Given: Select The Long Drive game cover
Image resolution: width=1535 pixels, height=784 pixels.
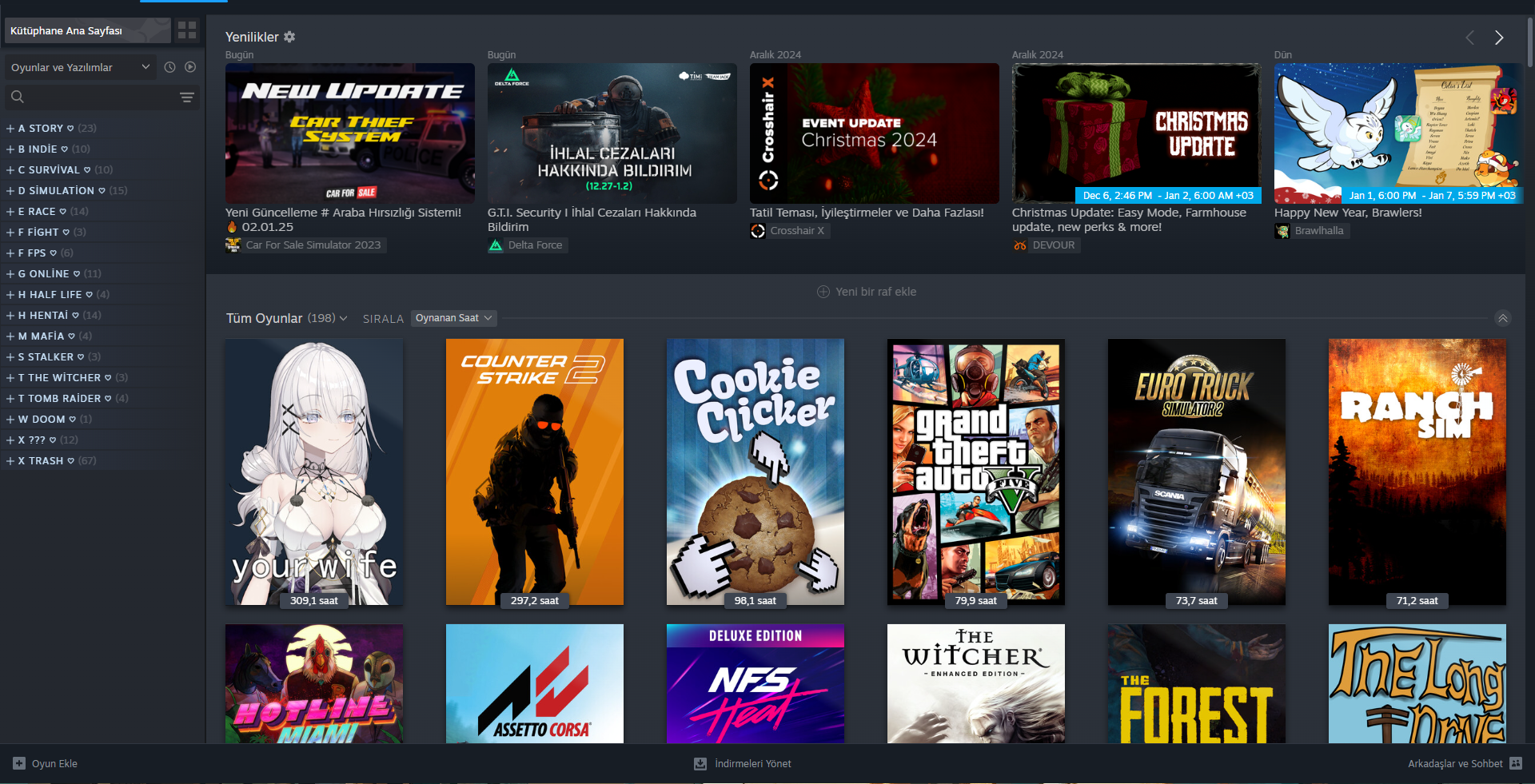Looking at the screenshot, I should 1417,683.
